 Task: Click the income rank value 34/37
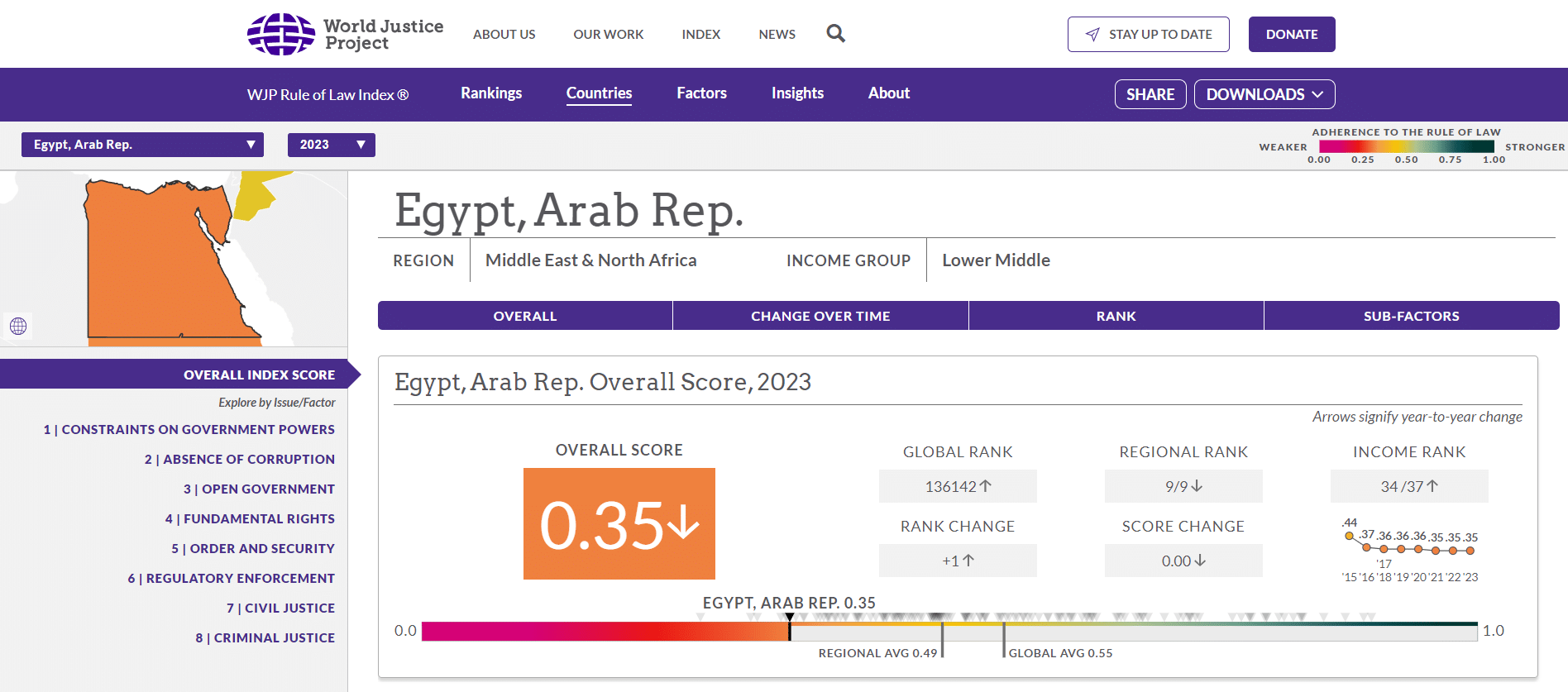[x=1409, y=486]
